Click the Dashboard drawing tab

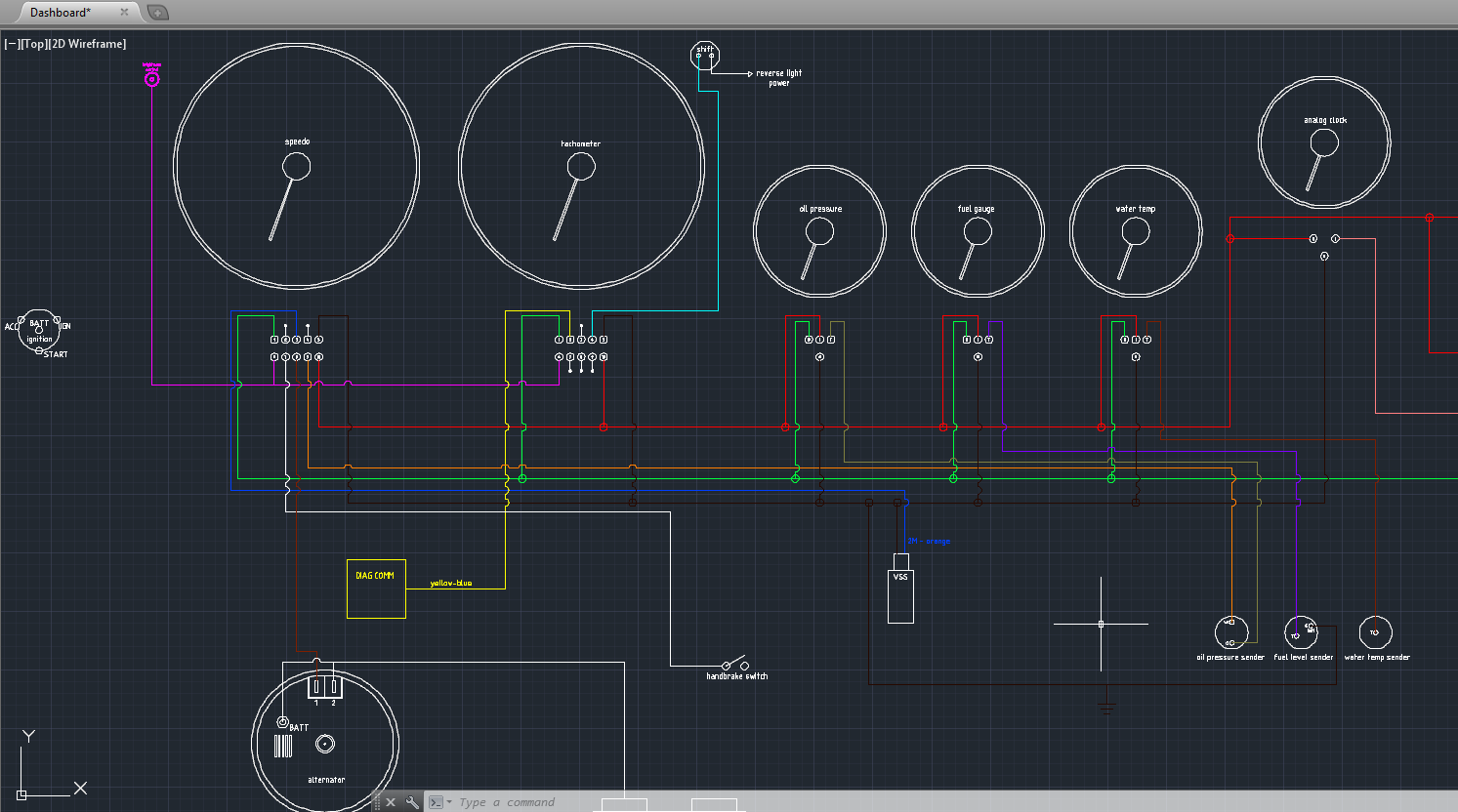click(x=61, y=13)
